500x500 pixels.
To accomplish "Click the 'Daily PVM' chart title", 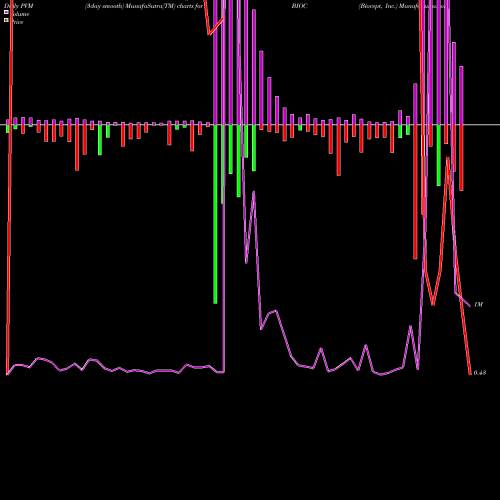I will (19, 6).
